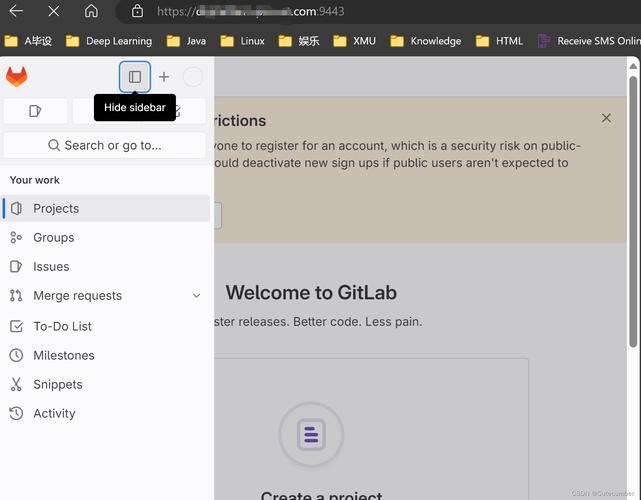Screen dimensions: 641x500
Task: Click the Create a project heading
Action: [x=321, y=496]
